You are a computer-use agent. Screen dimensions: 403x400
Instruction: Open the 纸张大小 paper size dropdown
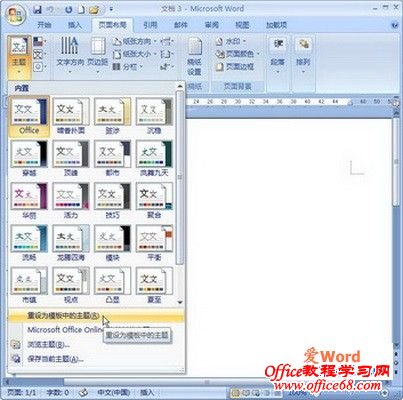[134, 54]
